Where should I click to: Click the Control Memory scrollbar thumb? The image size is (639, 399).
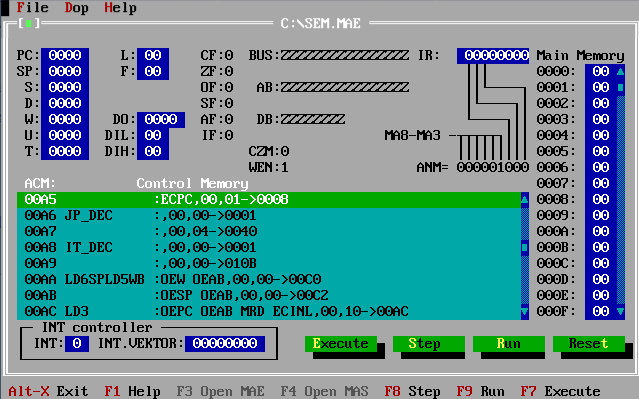pos(524,247)
